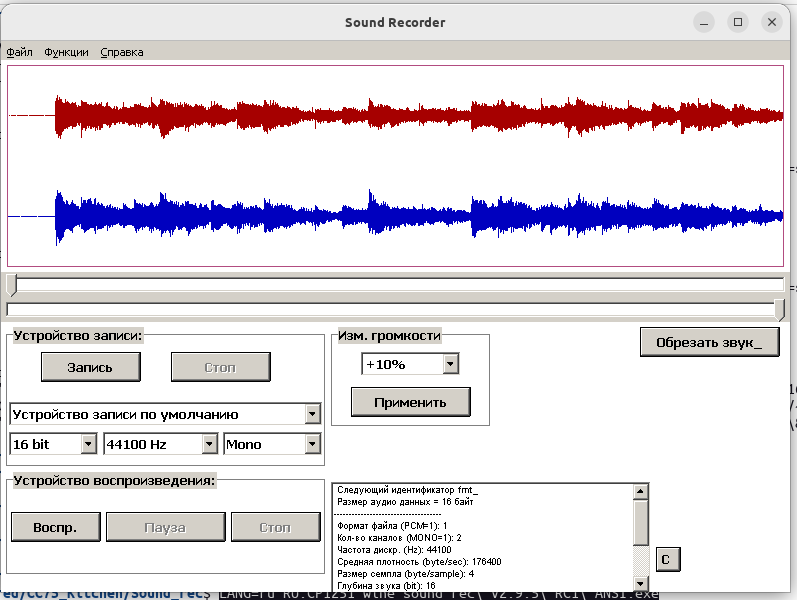Click the lower slider thumb at the right end
This screenshot has width=797, height=600.
click(780, 310)
